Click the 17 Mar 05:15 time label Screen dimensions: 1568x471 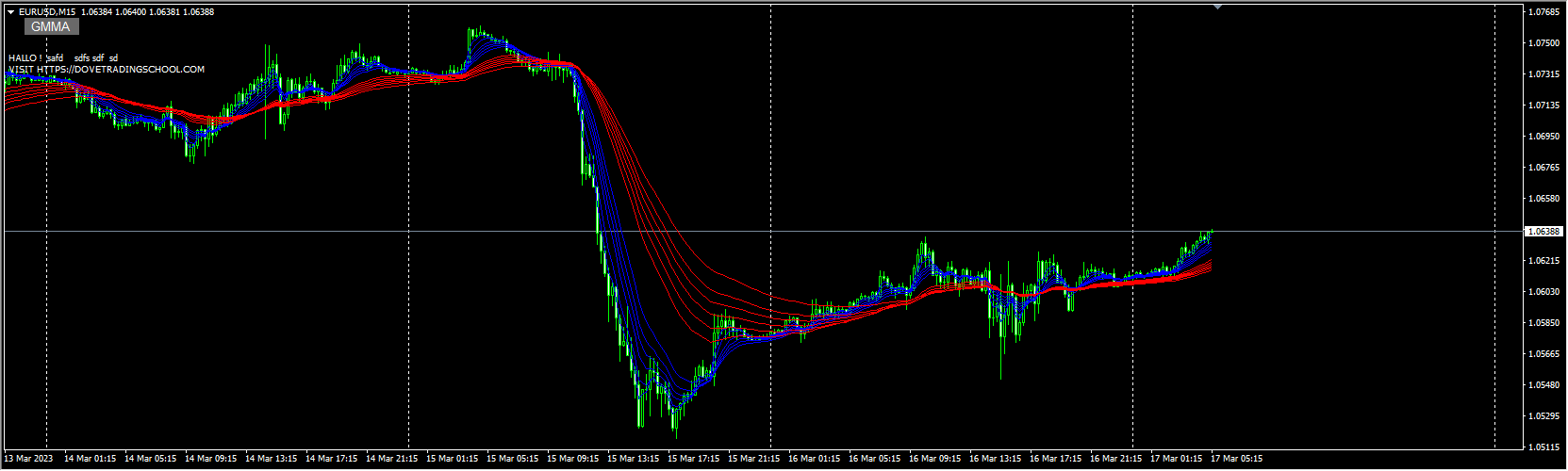(x=1236, y=460)
